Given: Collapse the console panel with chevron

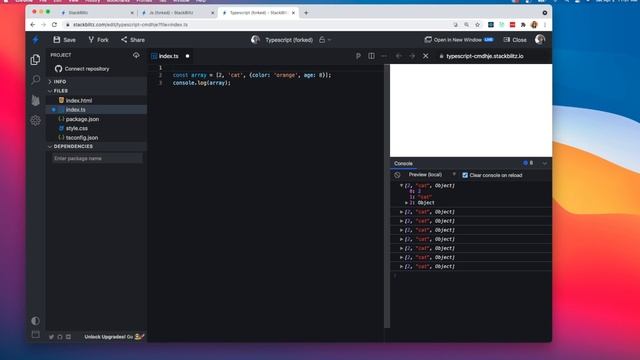Looking at the screenshot, I should pos(544,163).
